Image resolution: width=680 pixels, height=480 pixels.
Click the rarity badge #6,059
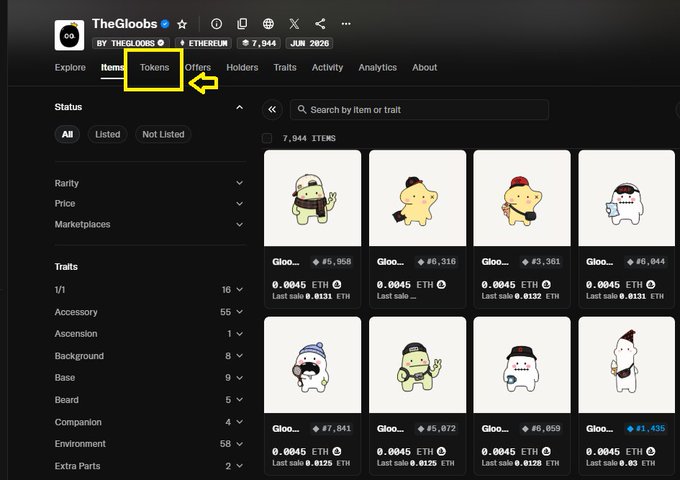(x=541, y=429)
